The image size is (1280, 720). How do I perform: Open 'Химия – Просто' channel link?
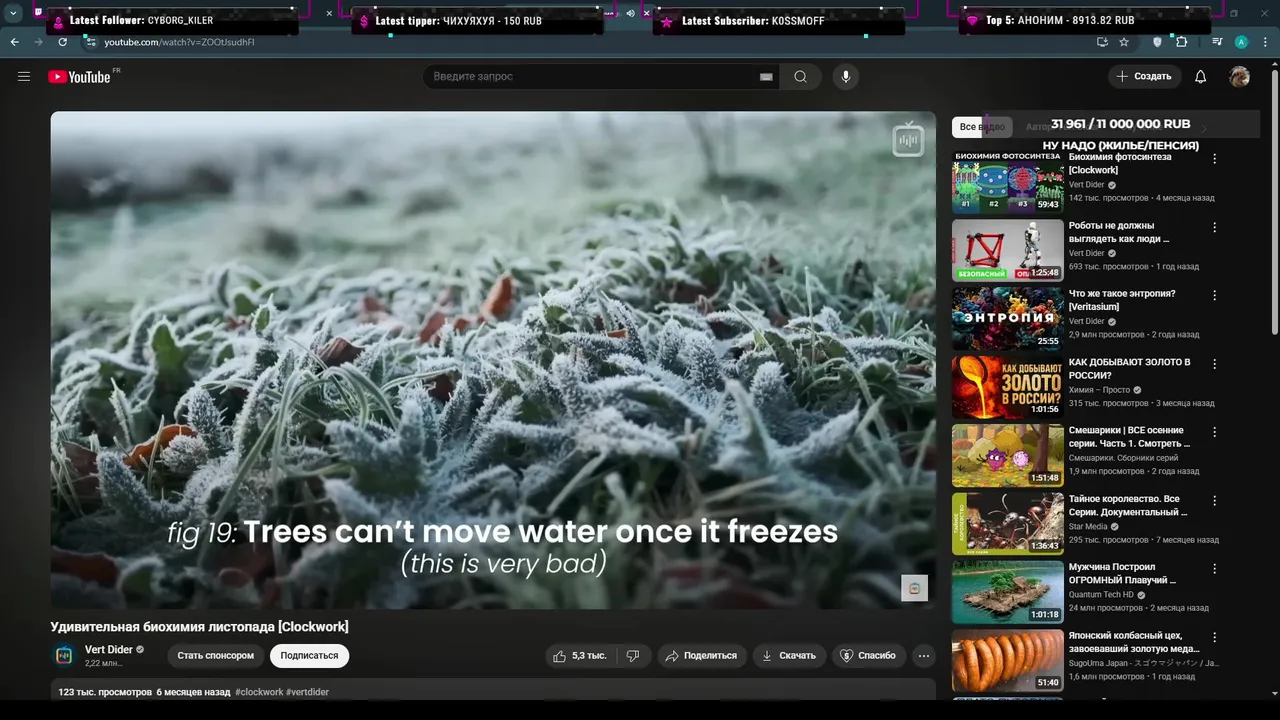coord(1099,390)
